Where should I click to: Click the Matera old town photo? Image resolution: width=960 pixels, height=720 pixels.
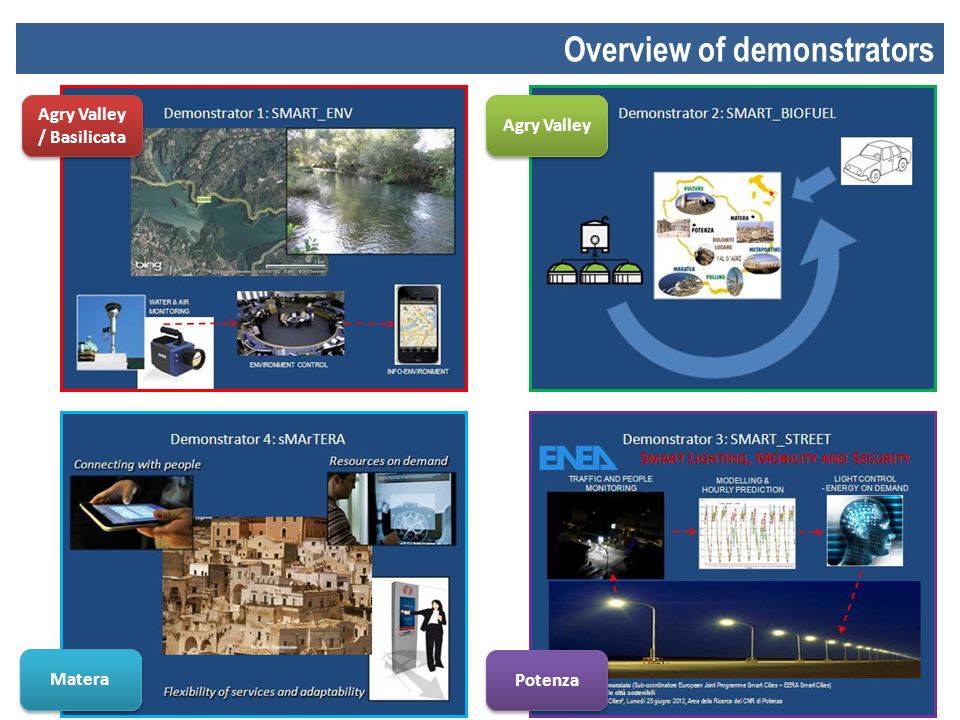(267, 586)
